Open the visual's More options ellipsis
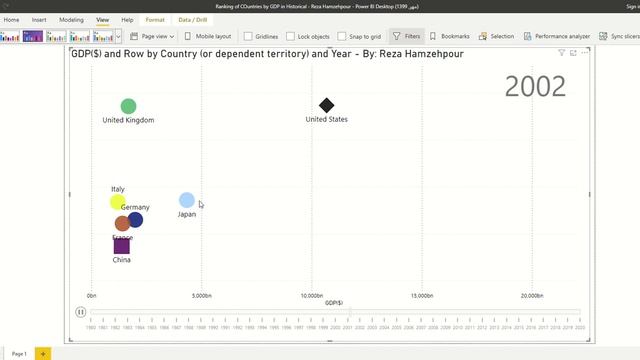Image resolution: width=640 pixels, height=360 pixels. click(x=585, y=53)
